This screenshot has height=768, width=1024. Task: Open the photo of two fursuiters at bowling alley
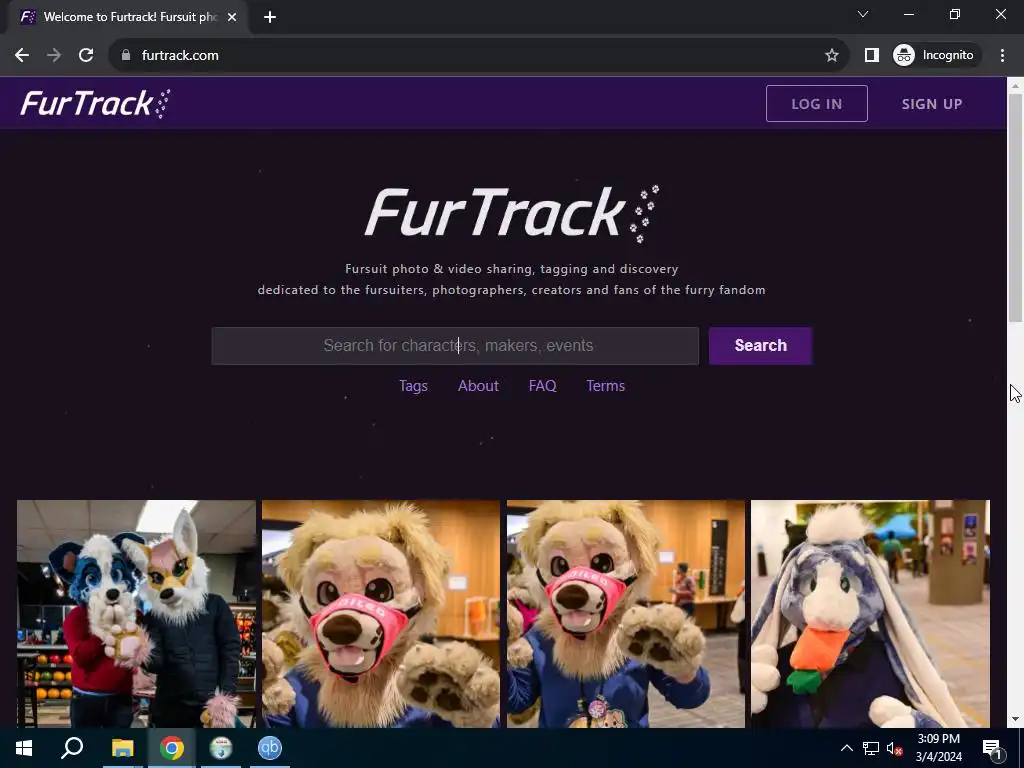[x=136, y=614]
